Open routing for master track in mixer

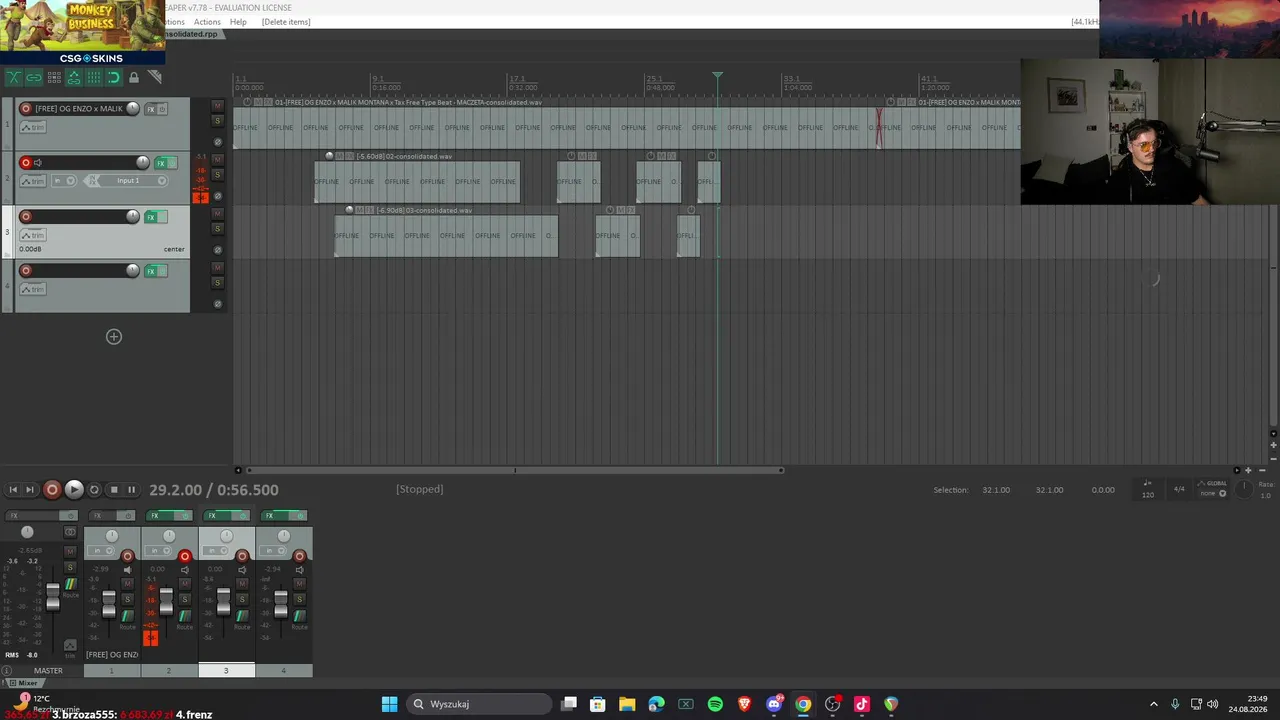(x=70, y=585)
